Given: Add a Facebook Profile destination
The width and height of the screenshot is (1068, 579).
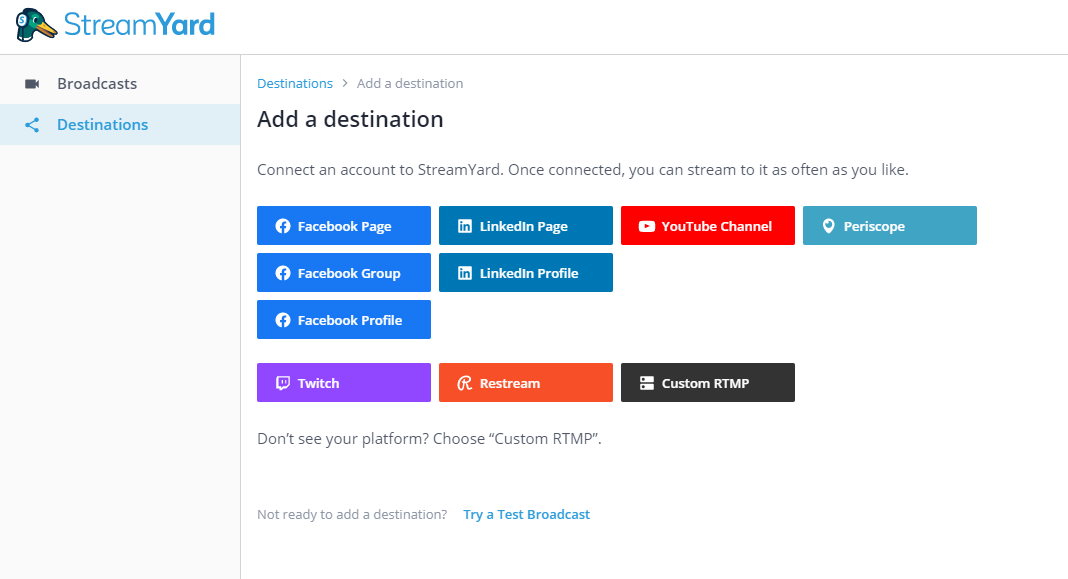Looking at the screenshot, I should (x=344, y=319).
